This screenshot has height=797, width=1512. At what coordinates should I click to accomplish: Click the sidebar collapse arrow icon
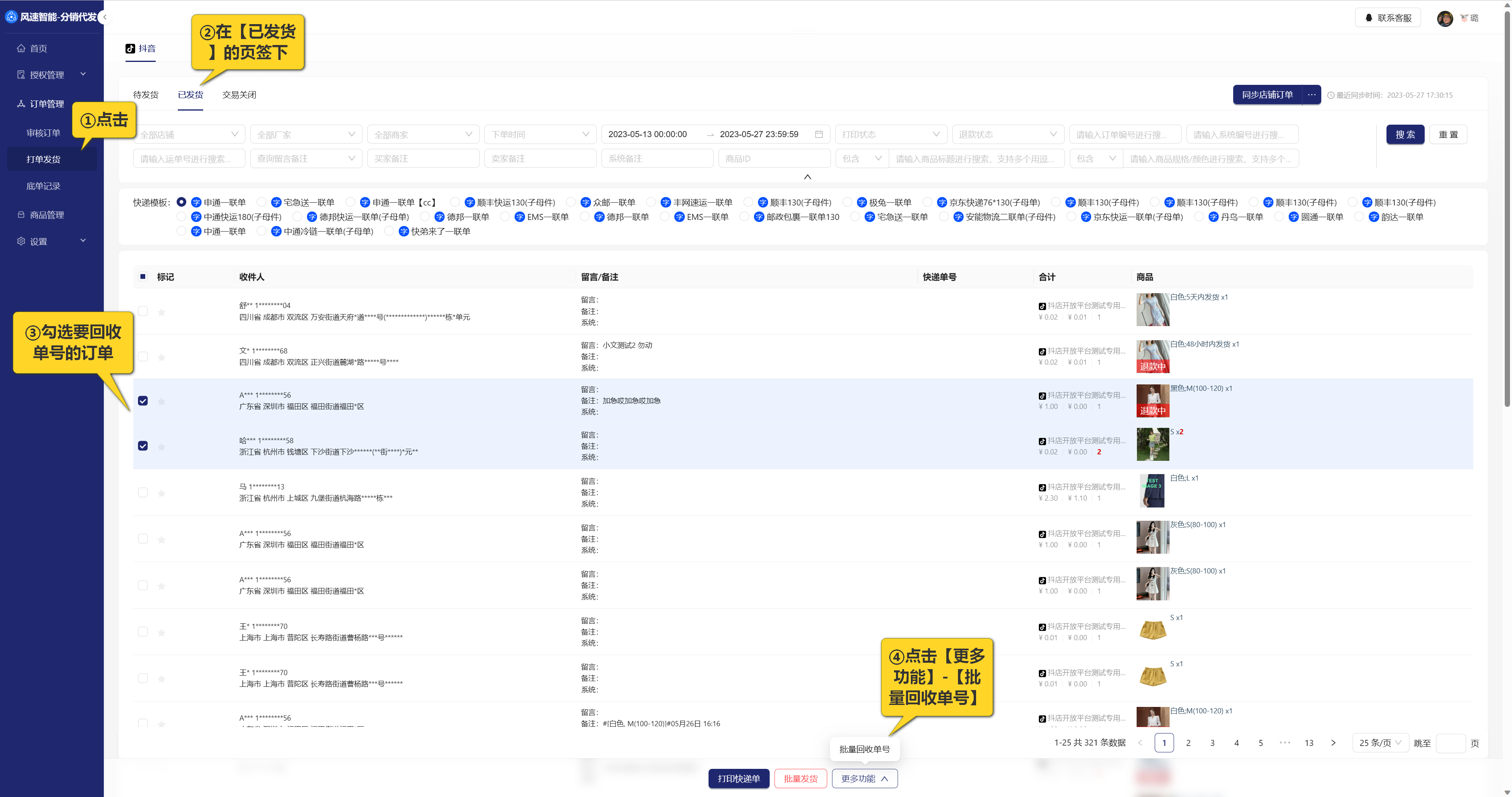click(x=105, y=17)
